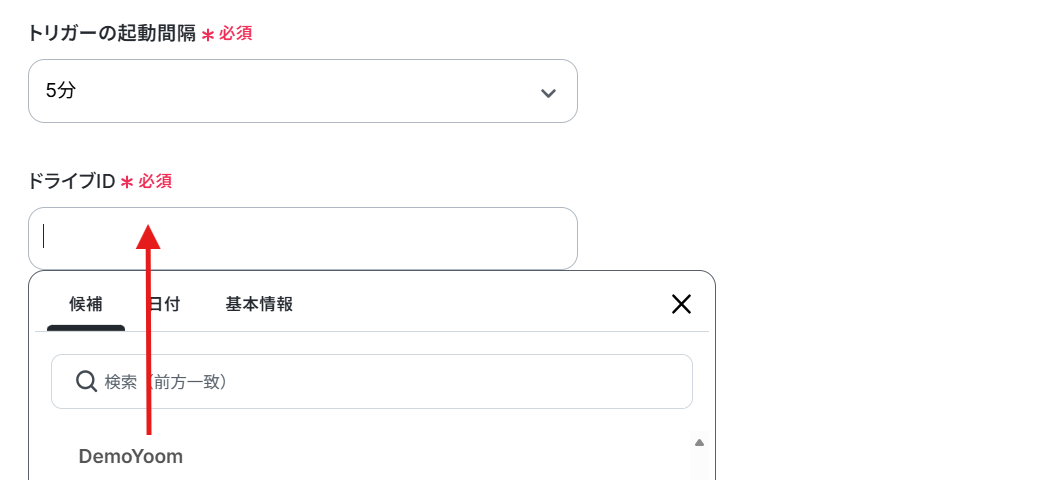Switch to the 候補 tab
The height and width of the screenshot is (480, 1042).
(86, 304)
